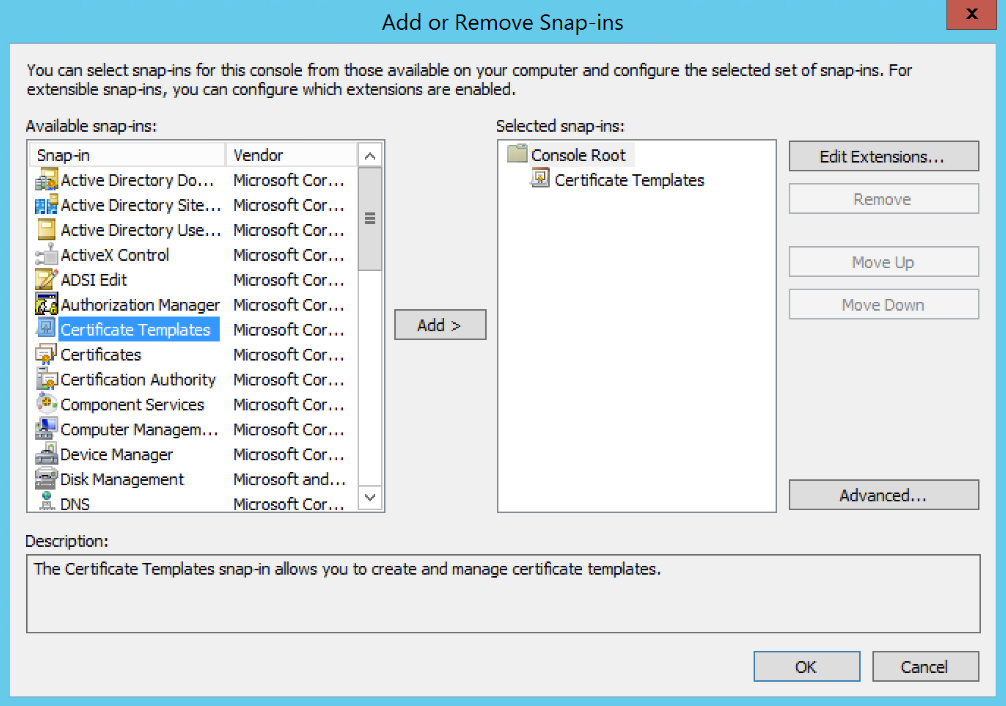Select Console Root in selected snap-ins
Viewport: 1006px width, 706px height.
pos(578,154)
